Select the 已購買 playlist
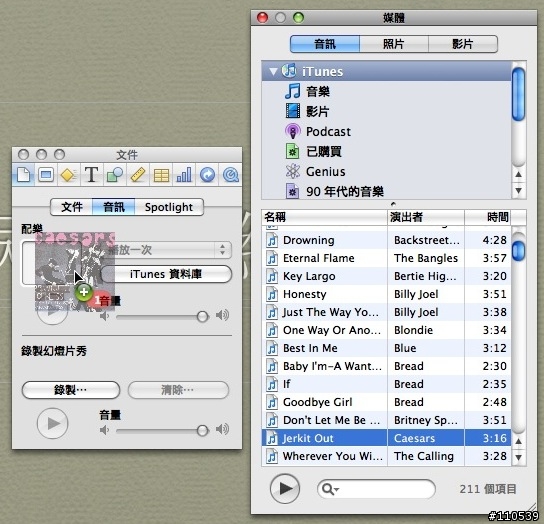 click(x=386, y=152)
